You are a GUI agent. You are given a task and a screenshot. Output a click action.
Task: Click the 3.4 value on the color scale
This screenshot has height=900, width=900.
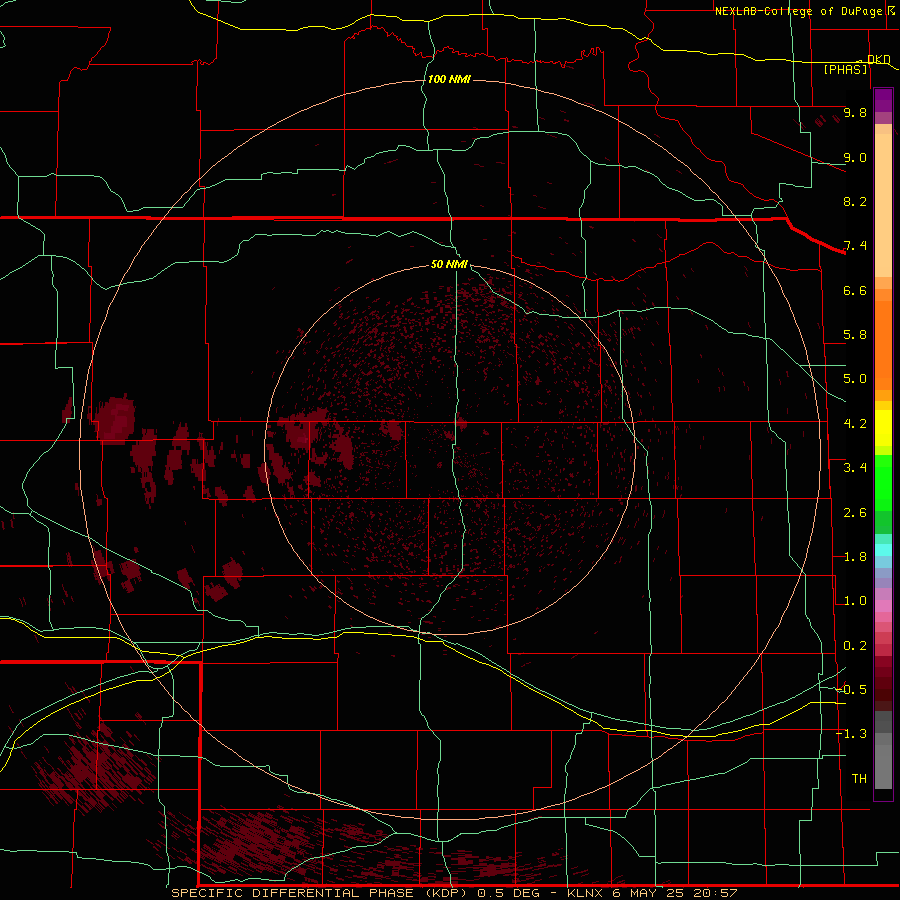click(x=855, y=468)
